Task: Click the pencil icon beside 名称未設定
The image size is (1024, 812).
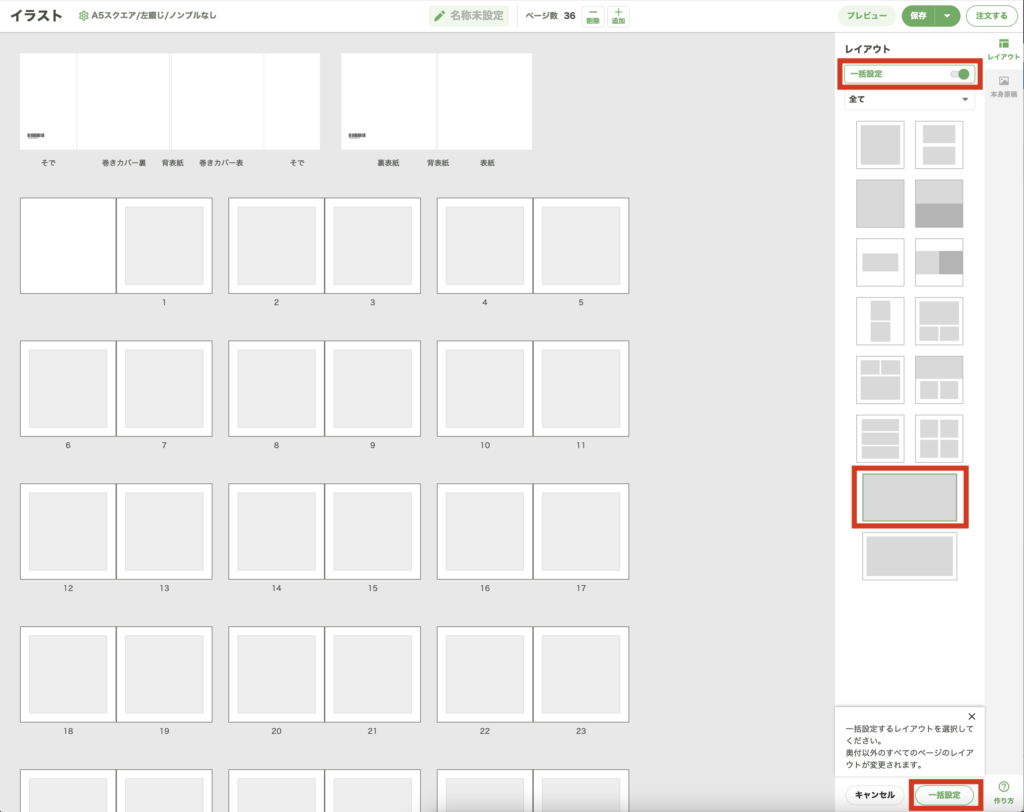Action: 439,16
